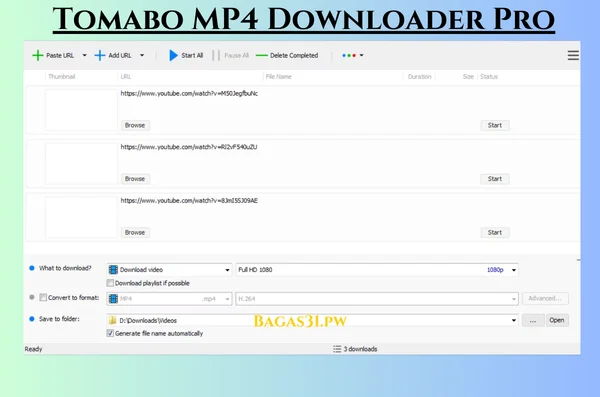Screen dimensions: 600x397
Task: Click the blue Add URL plus icon
Action: pyautogui.click(x=99, y=56)
